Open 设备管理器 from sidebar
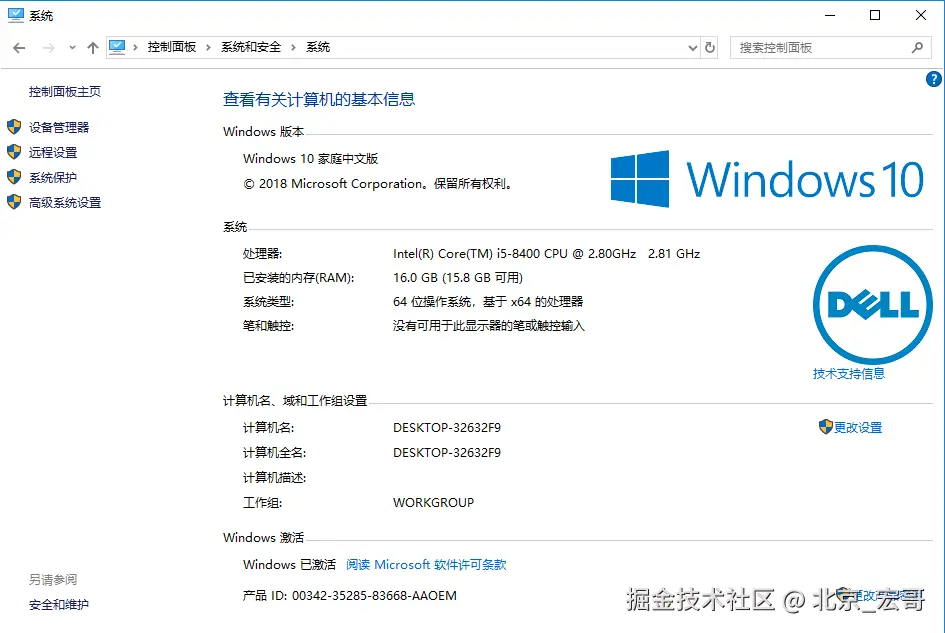 [x=59, y=127]
